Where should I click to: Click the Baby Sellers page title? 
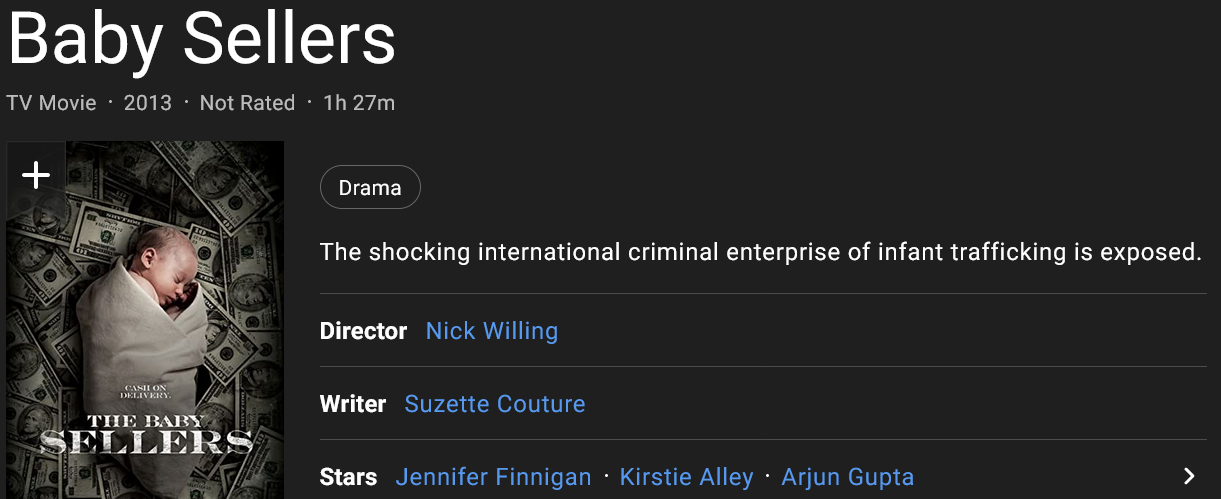[x=202, y=40]
